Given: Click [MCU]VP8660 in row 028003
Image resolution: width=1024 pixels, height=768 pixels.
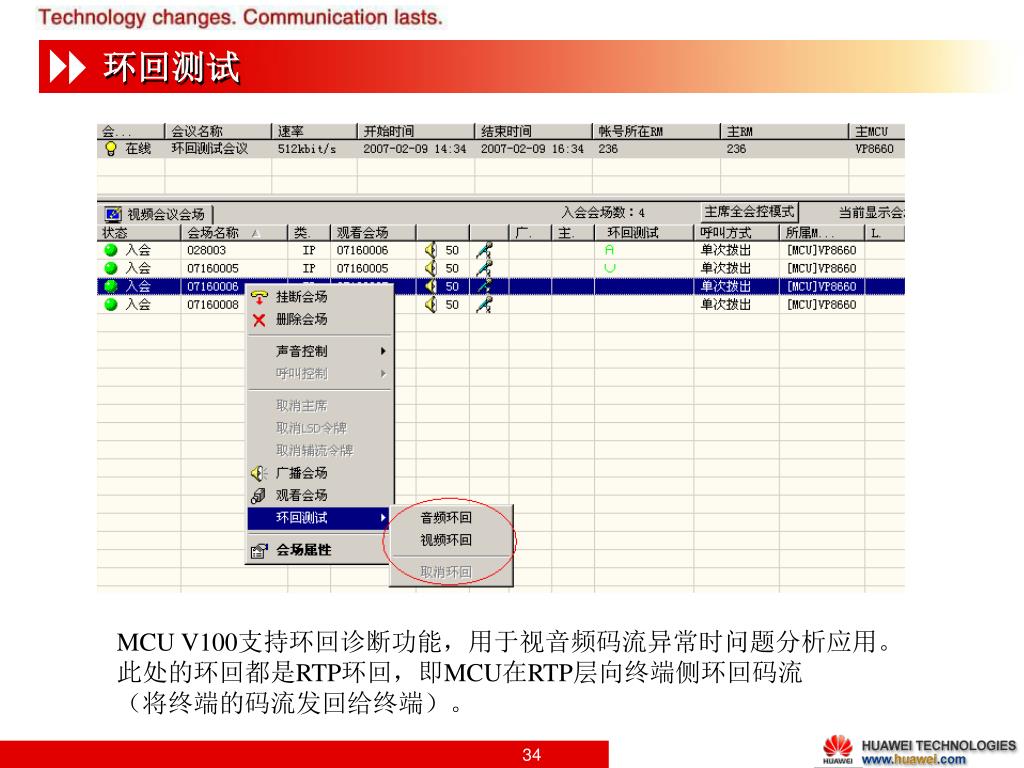Looking at the screenshot, I should coord(822,250).
